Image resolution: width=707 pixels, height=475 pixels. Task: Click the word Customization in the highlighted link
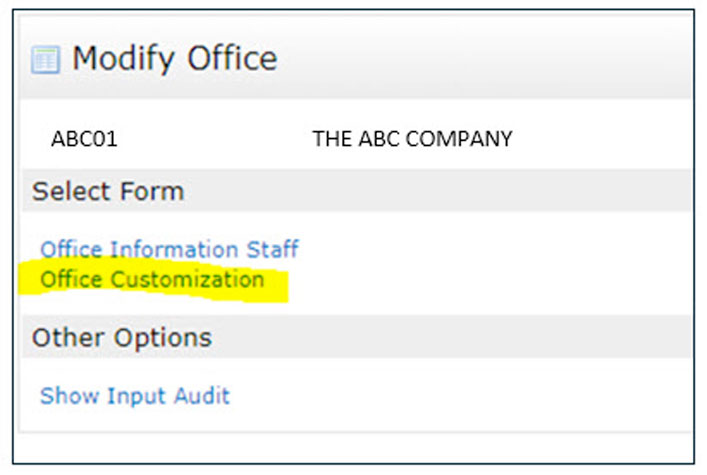click(187, 279)
